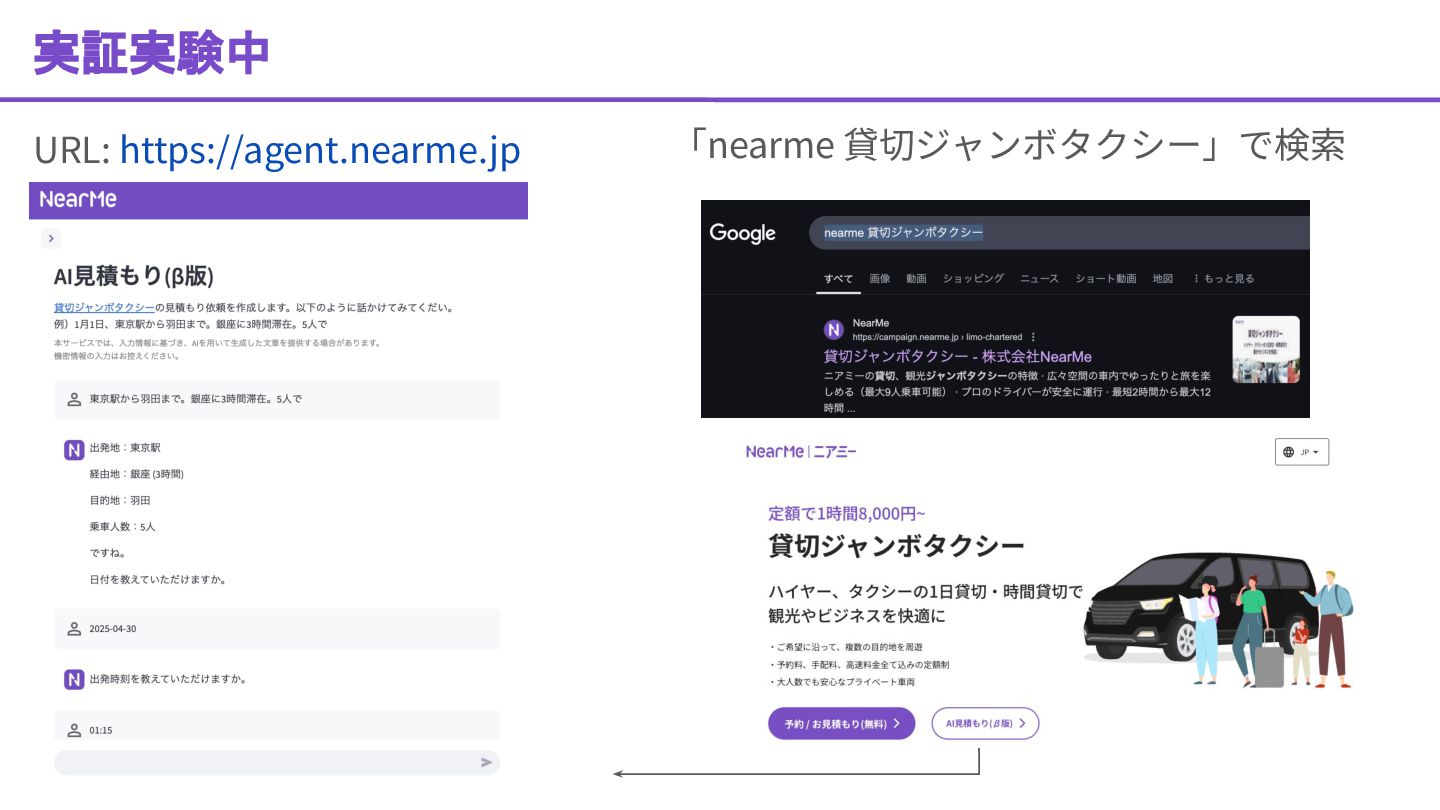This screenshot has height=810, width=1440.
Task: Click the Google logo
Action: point(742,233)
